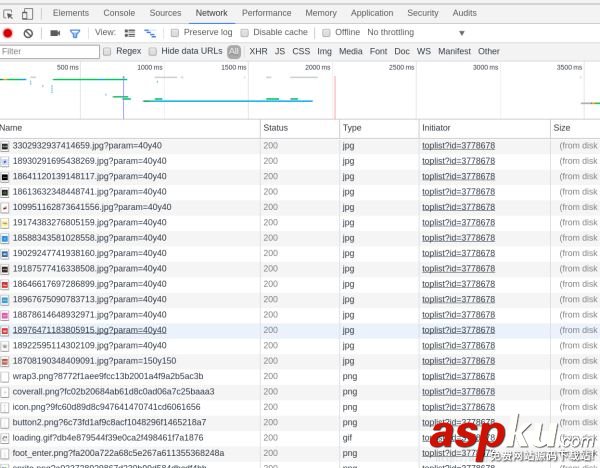Screen dimensions: 600x468
Task: Sort by the Status column header
Action: pos(300,128)
